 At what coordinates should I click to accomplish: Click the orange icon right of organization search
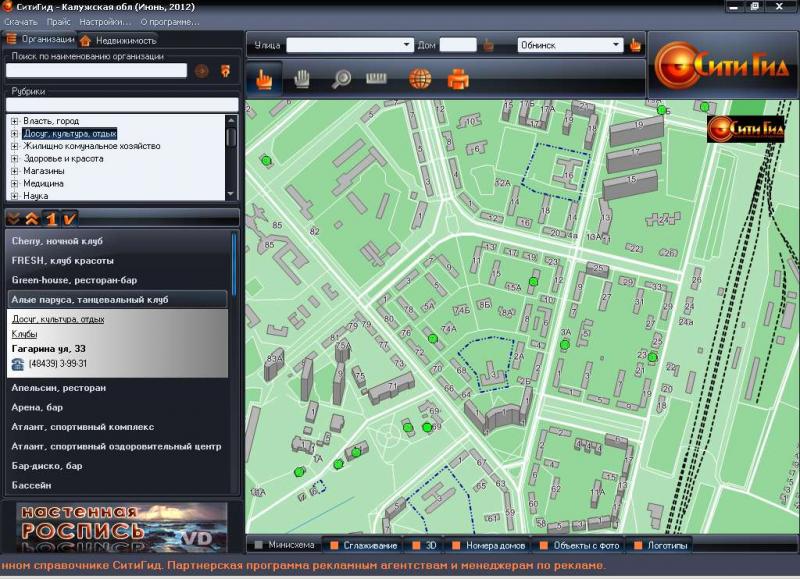tap(225, 71)
